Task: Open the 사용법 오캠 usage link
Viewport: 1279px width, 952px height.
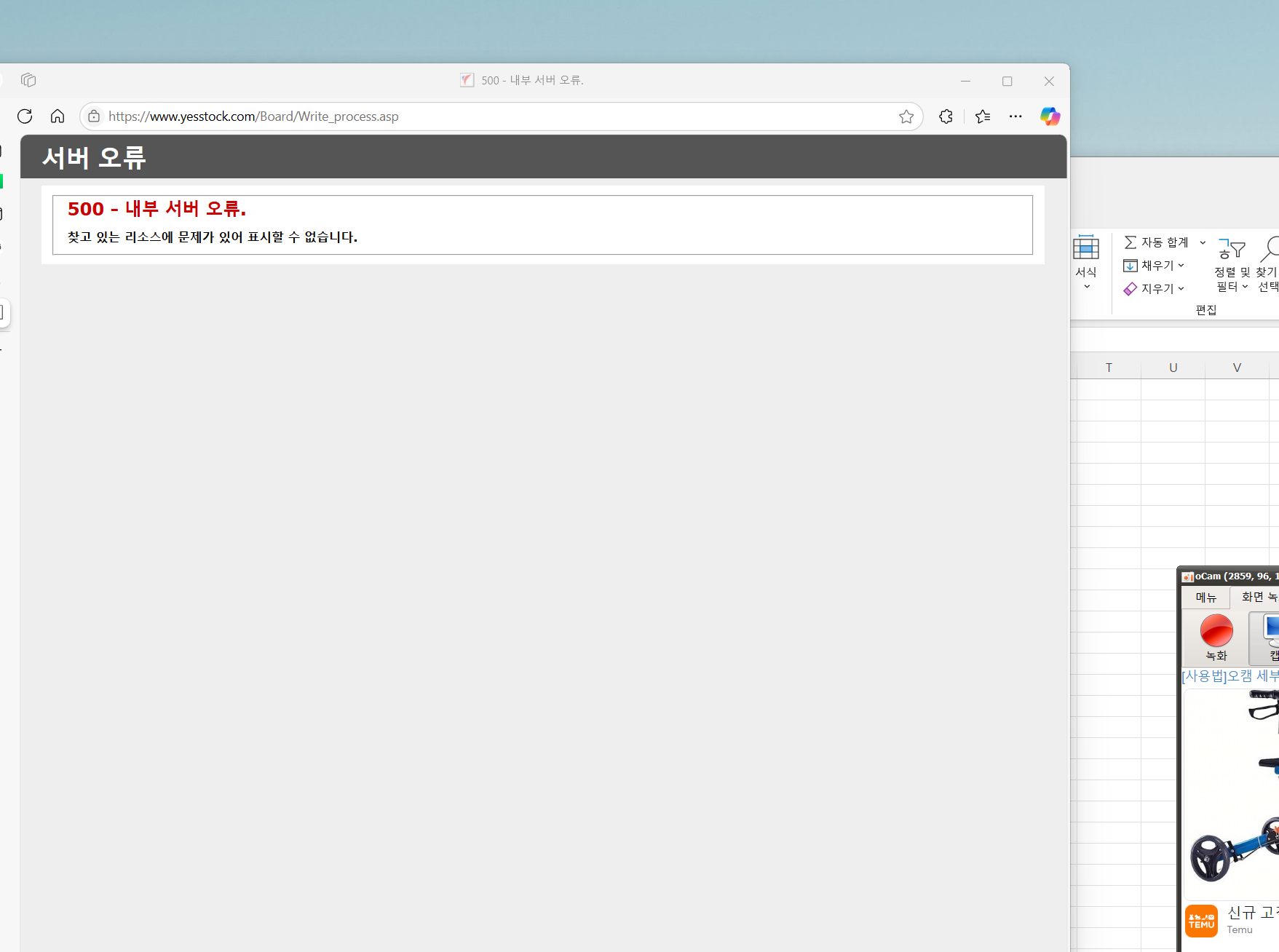Action: tap(1230, 676)
